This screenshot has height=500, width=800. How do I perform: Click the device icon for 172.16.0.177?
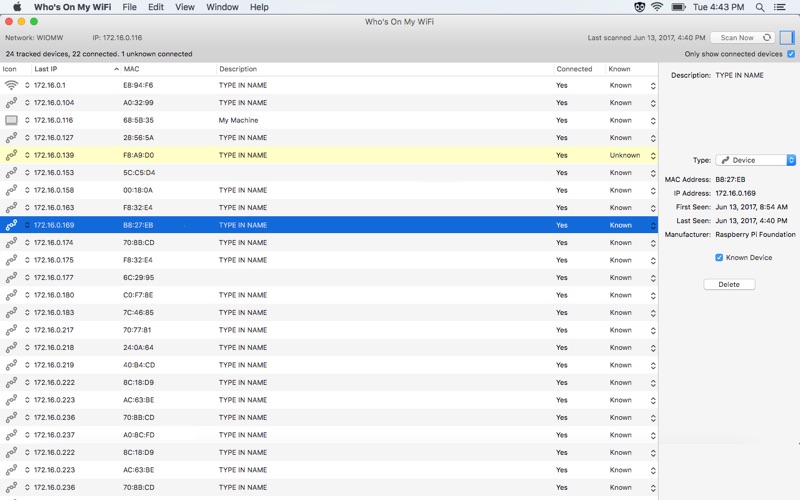pos(11,278)
